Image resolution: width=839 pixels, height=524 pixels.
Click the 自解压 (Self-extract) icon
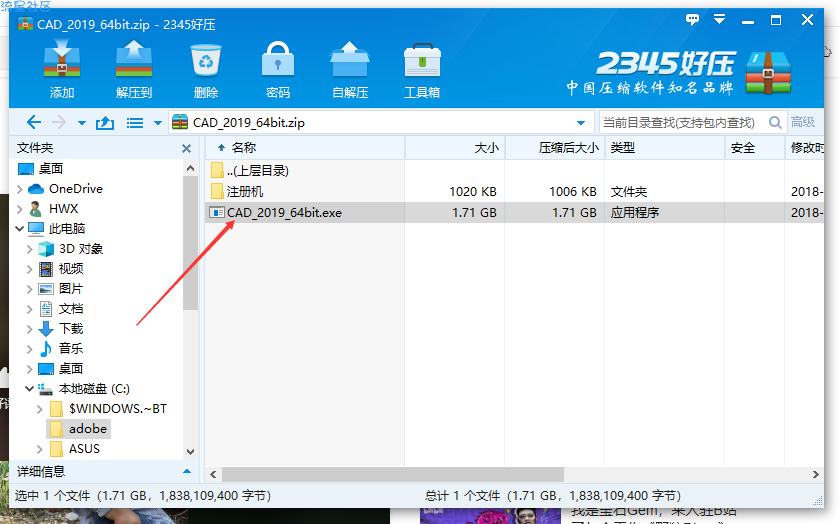click(350, 70)
